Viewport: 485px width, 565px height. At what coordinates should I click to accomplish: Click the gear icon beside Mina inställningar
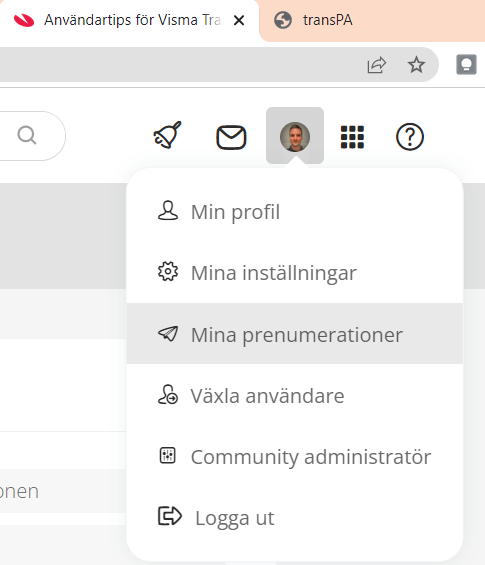point(168,271)
